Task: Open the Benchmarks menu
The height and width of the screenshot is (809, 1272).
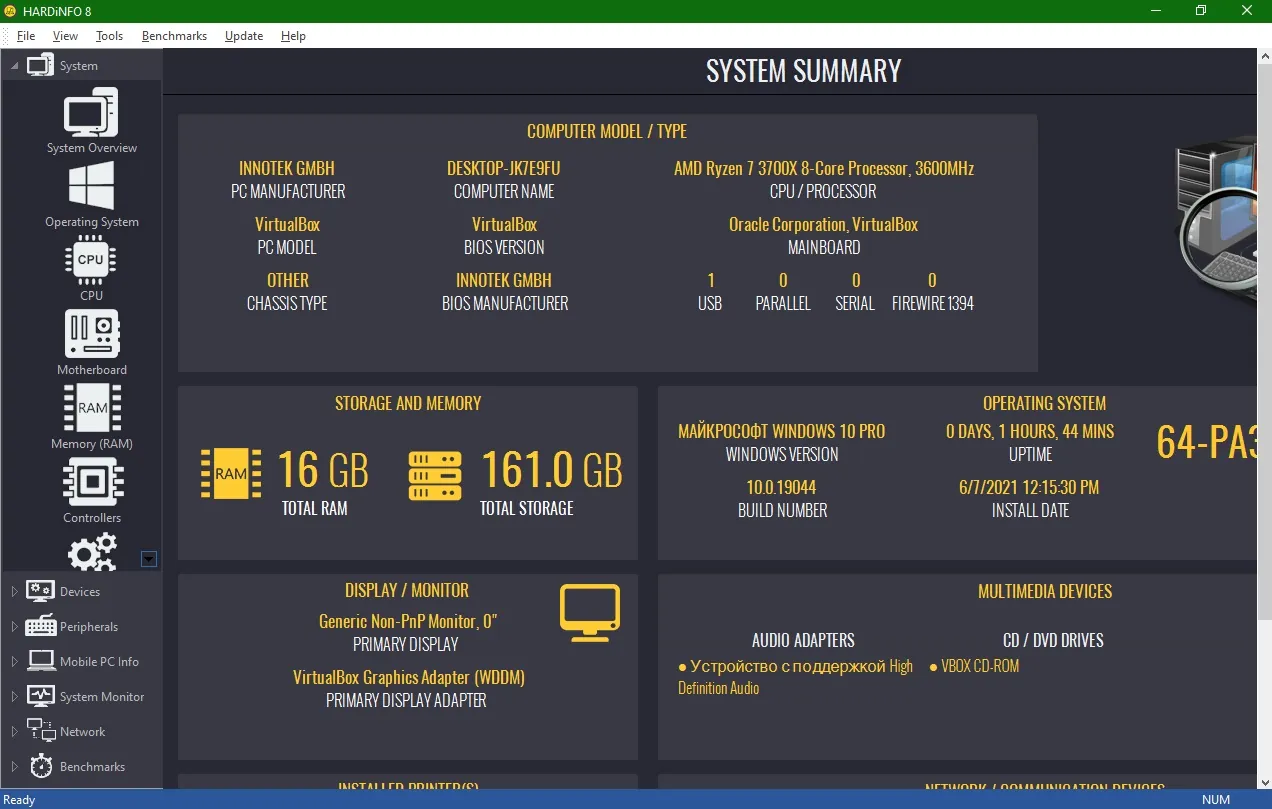Action: pos(174,36)
